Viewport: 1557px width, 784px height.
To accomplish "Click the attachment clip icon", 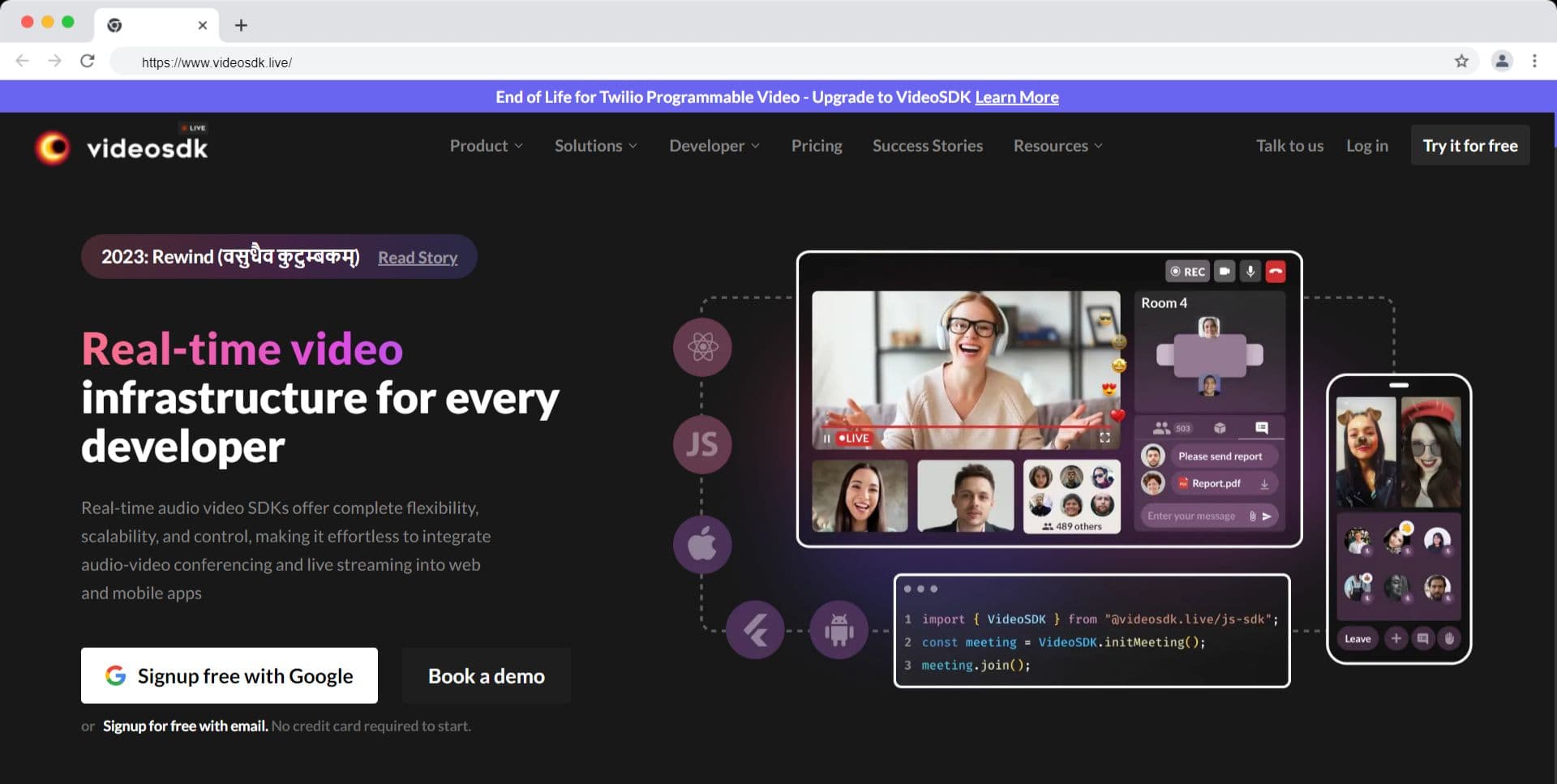I will tap(1252, 516).
